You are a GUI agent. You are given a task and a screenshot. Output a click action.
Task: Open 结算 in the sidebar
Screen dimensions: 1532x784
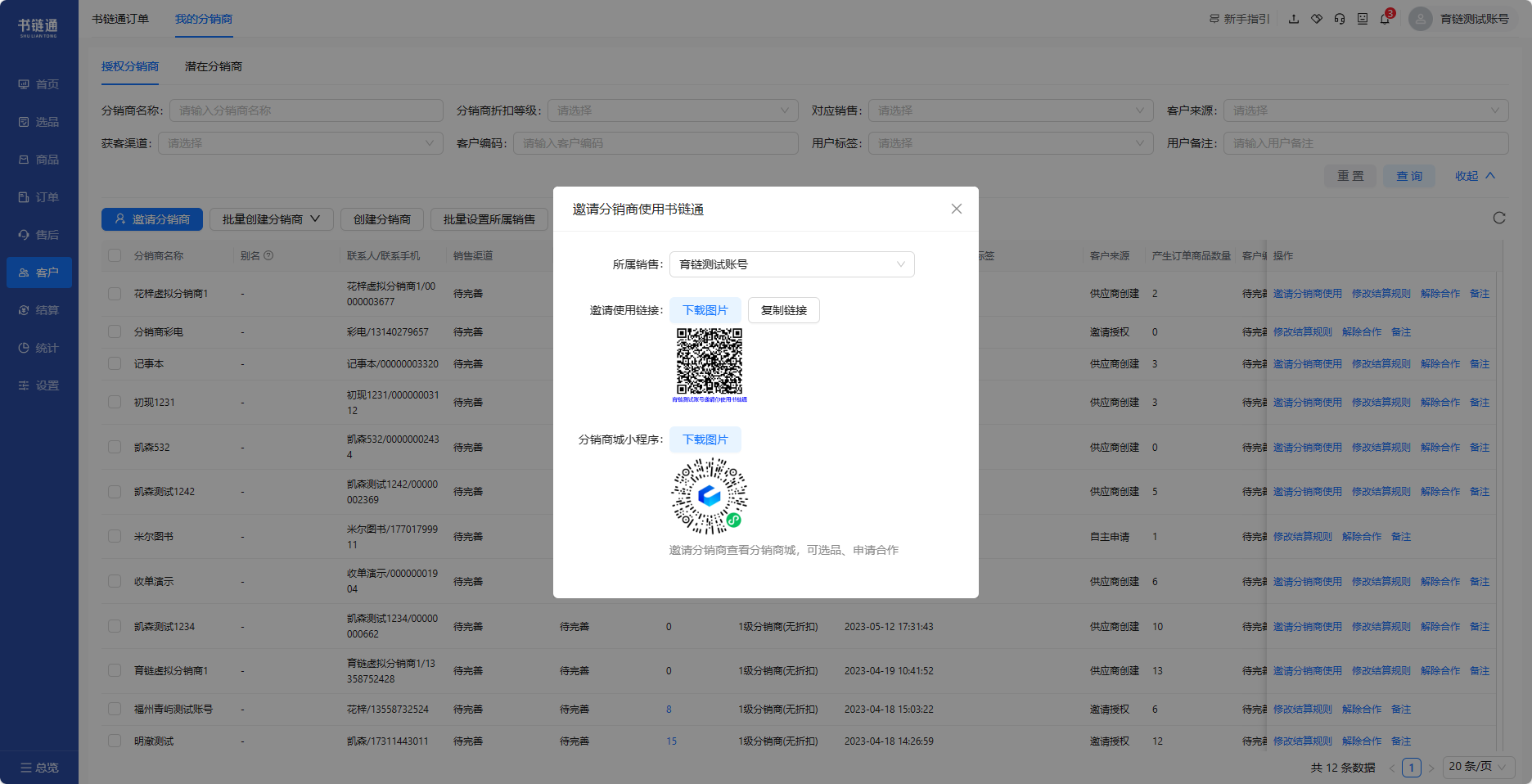click(39, 310)
